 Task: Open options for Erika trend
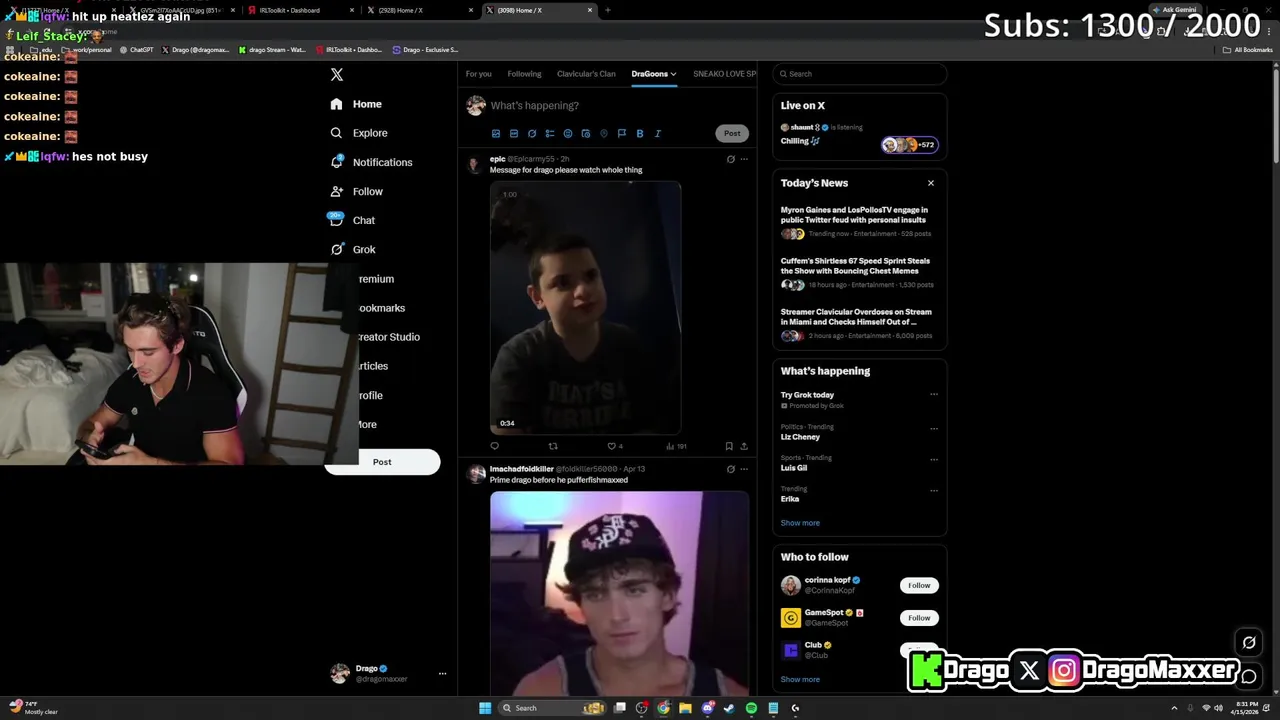tap(934, 490)
